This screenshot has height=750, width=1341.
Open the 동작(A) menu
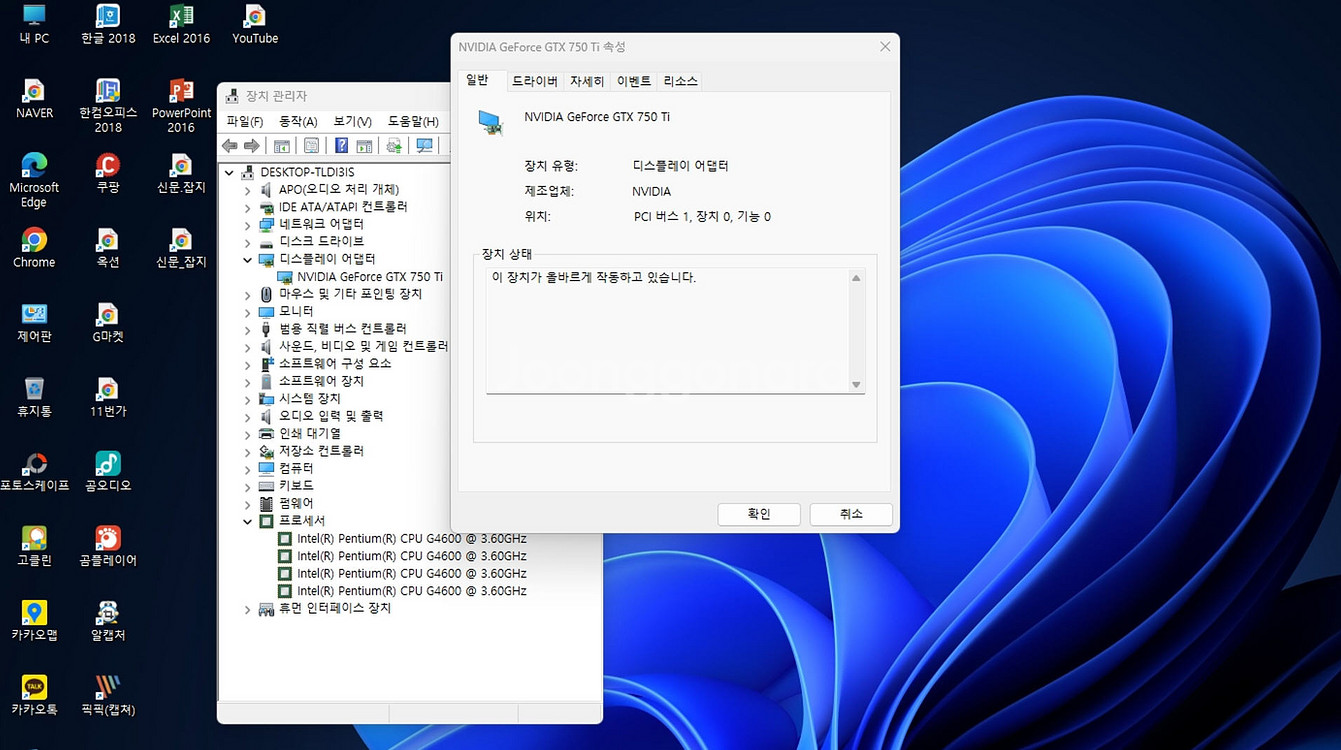[x=299, y=120]
